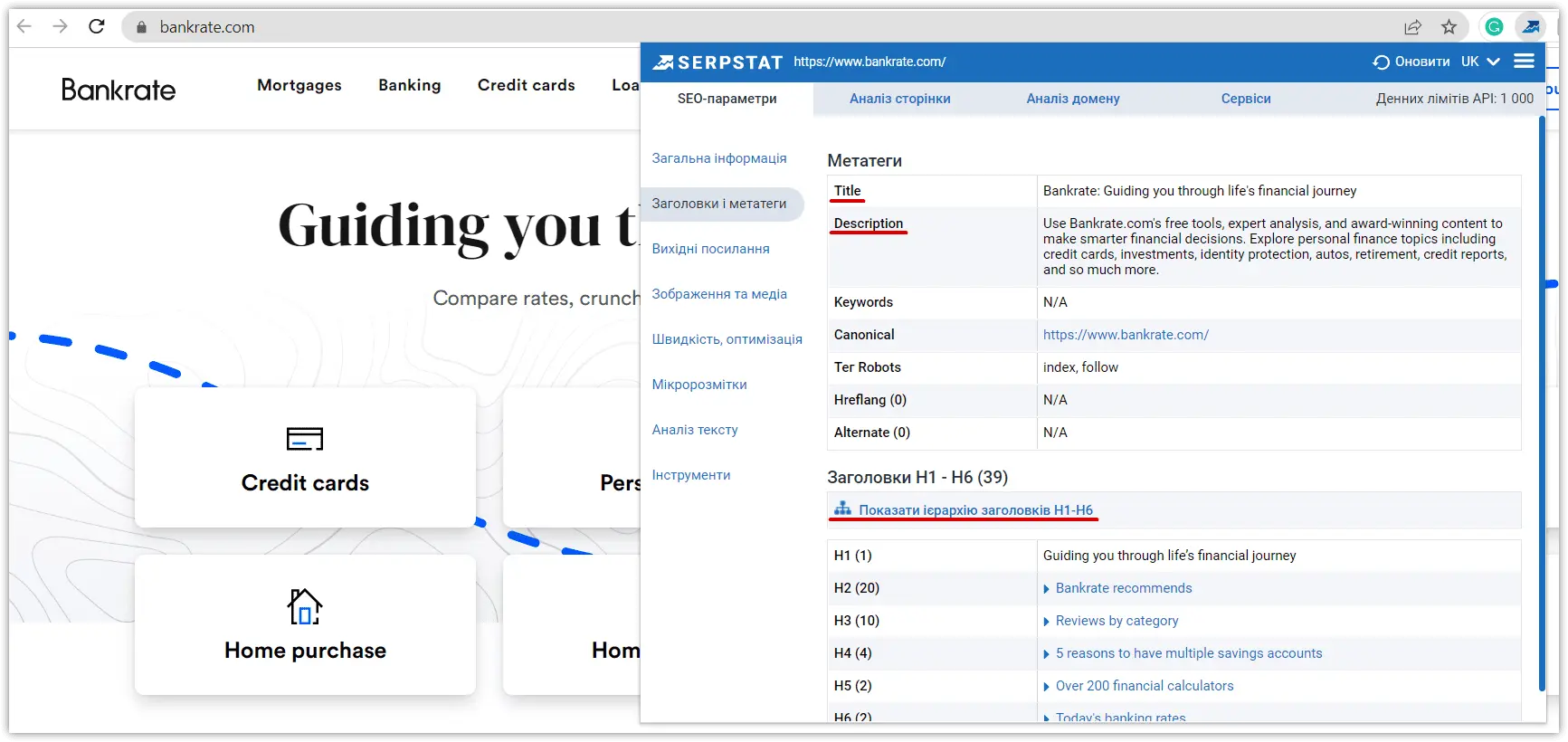This screenshot has height=742, width=1568.
Task: Click the 'Alternate (0)' row label
Action: point(871,433)
